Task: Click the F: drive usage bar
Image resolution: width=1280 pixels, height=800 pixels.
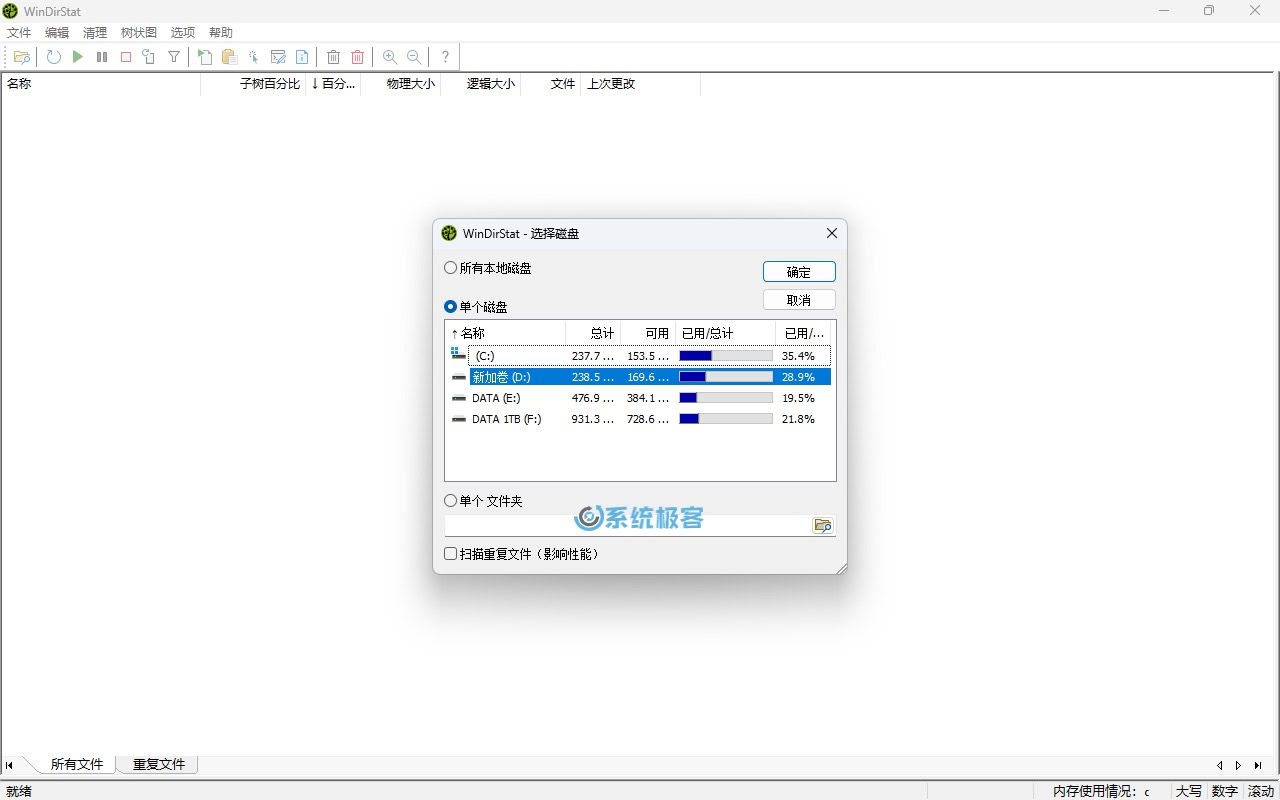Action: pos(726,419)
